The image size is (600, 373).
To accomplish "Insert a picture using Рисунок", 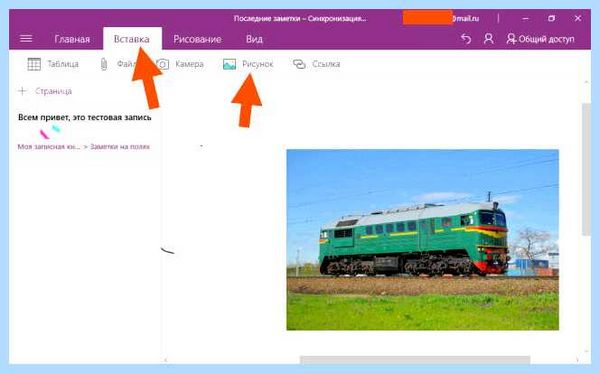I will 248,64.
